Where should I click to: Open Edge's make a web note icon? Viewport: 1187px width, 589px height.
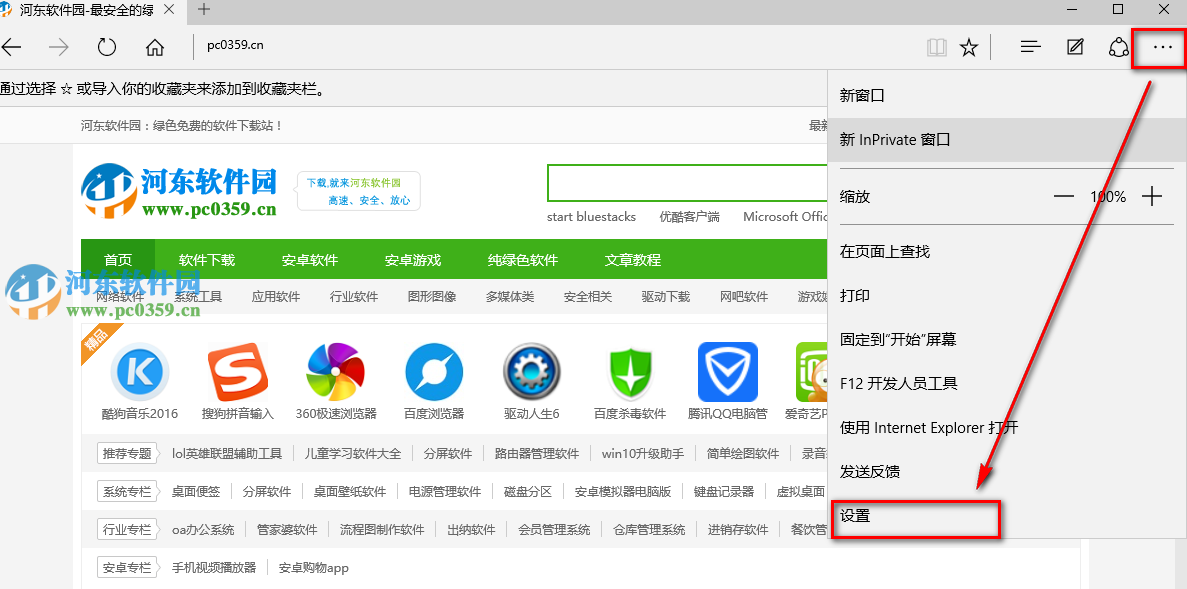(x=1074, y=46)
